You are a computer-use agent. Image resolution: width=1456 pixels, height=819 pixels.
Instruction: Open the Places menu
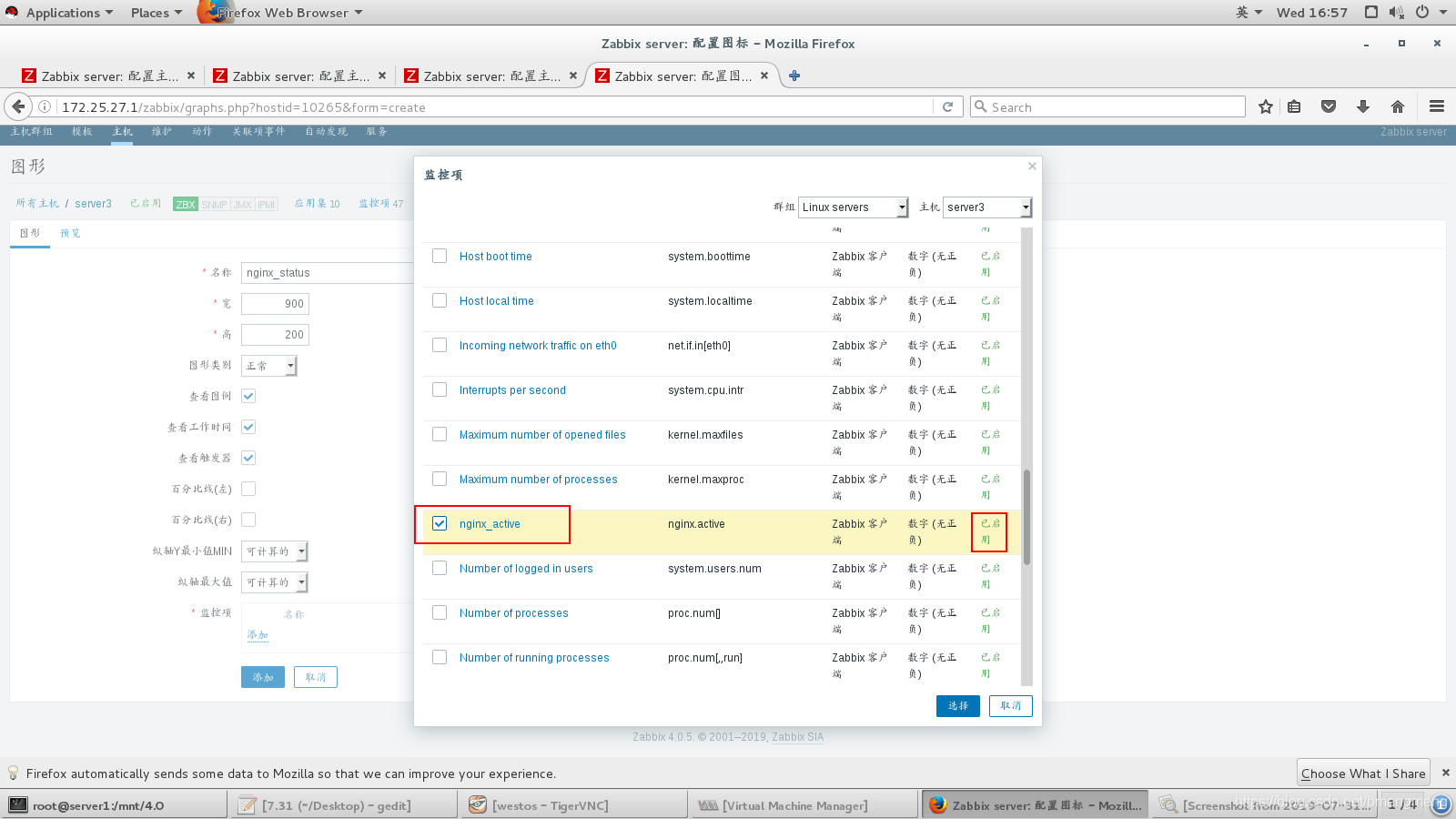pyautogui.click(x=156, y=13)
